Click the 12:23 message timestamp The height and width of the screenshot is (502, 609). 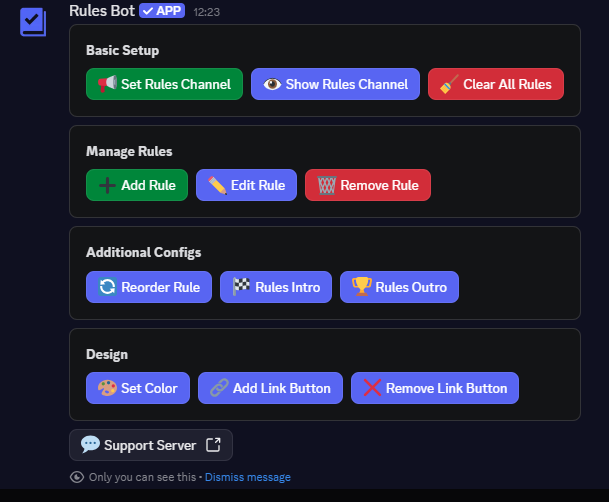pyautogui.click(x=207, y=11)
